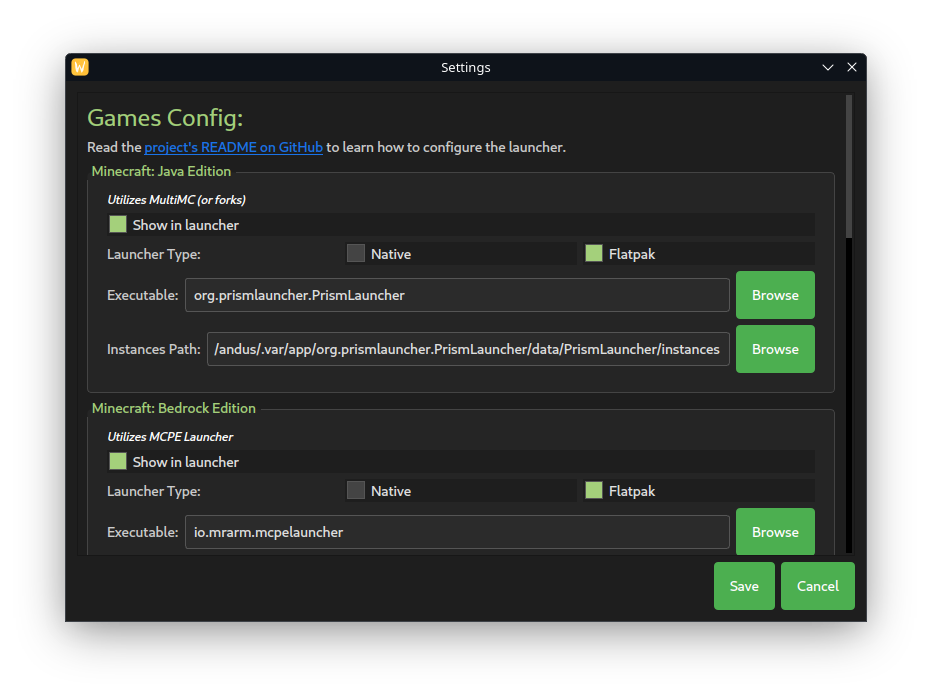The height and width of the screenshot is (699, 932).
Task: Close the Settings window
Action: point(852,67)
